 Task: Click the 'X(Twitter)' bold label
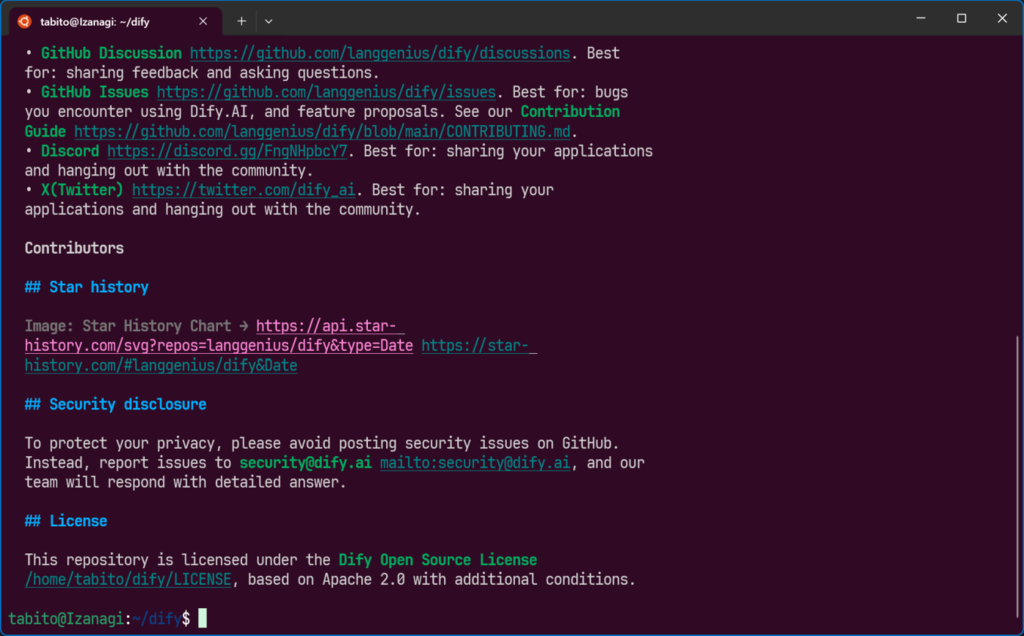pos(82,191)
